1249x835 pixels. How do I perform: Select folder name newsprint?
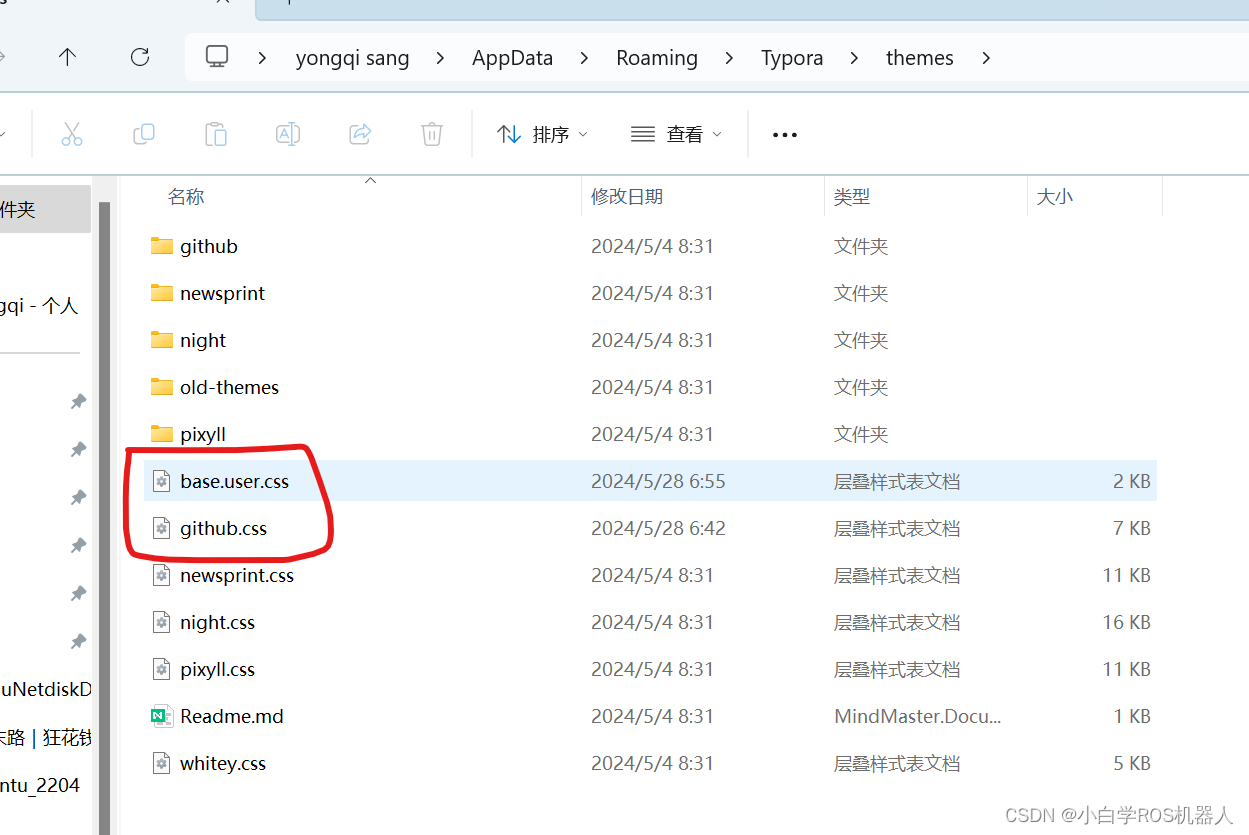coord(222,293)
